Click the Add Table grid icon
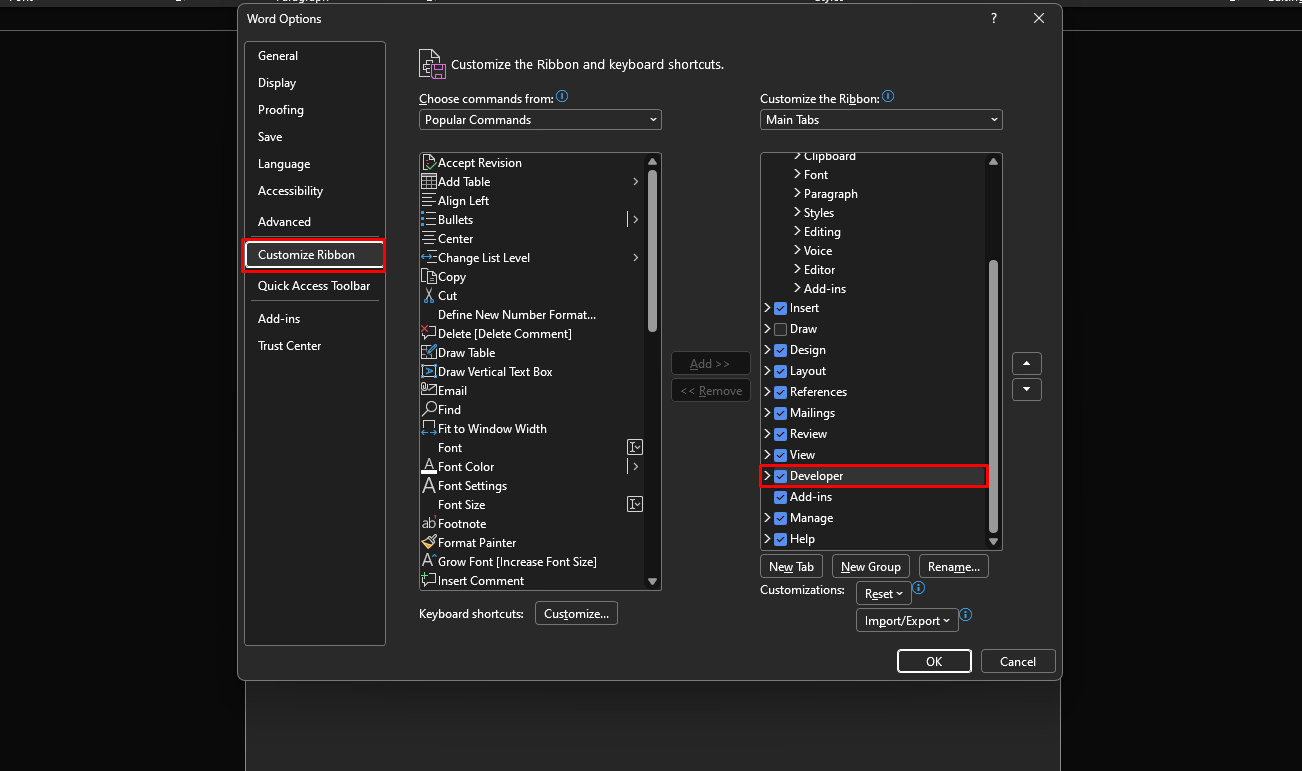Viewport: 1302px width, 771px height. coord(429,181)
